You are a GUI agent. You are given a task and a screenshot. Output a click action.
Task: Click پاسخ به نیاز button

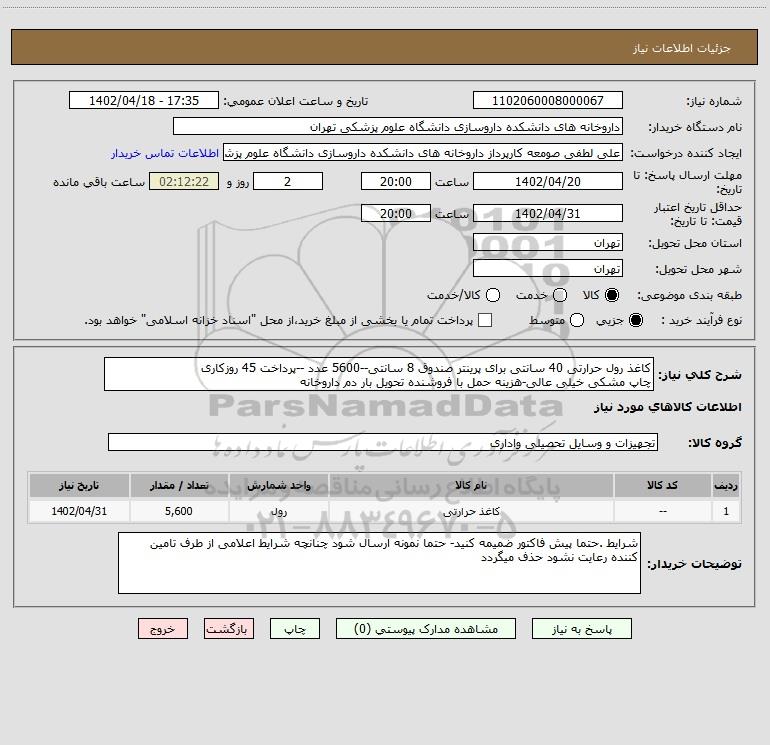(x=581, y=629)
